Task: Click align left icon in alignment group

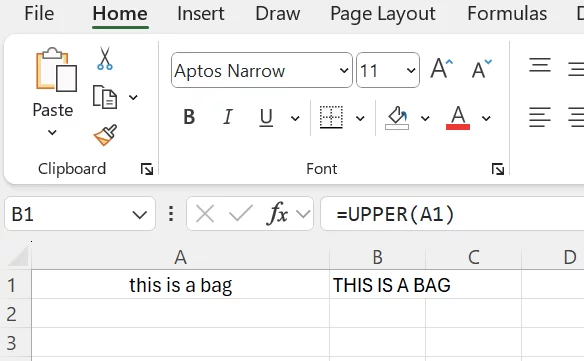Action: (x=540, y=117)
